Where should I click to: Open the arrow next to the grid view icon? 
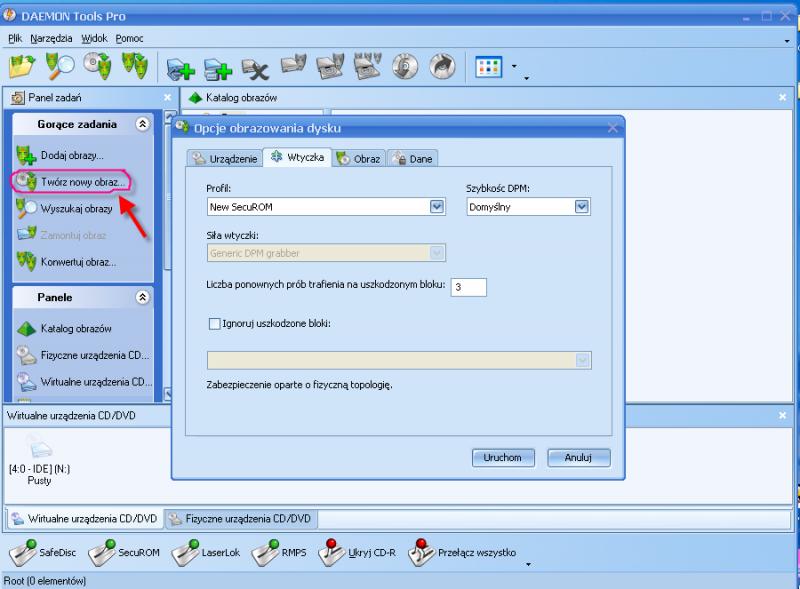point(514,66)
